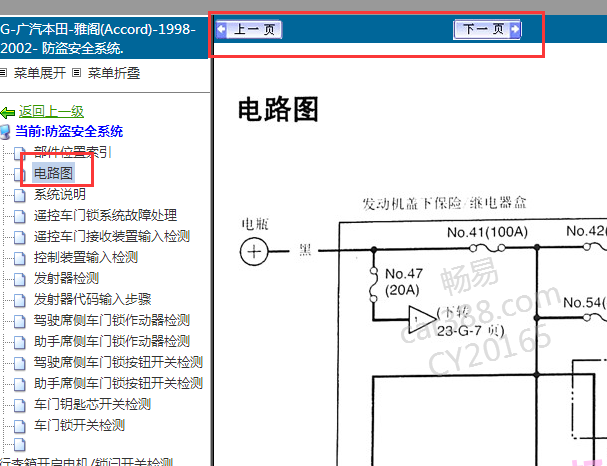Select 电路图 tree item

(x=53, y=173)
